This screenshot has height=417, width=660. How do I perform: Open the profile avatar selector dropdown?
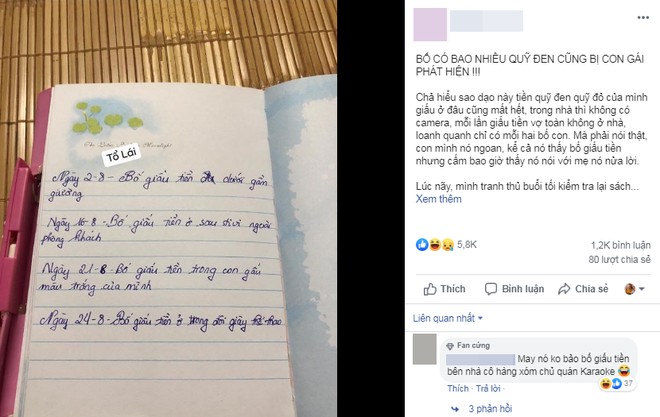[634, 289]
